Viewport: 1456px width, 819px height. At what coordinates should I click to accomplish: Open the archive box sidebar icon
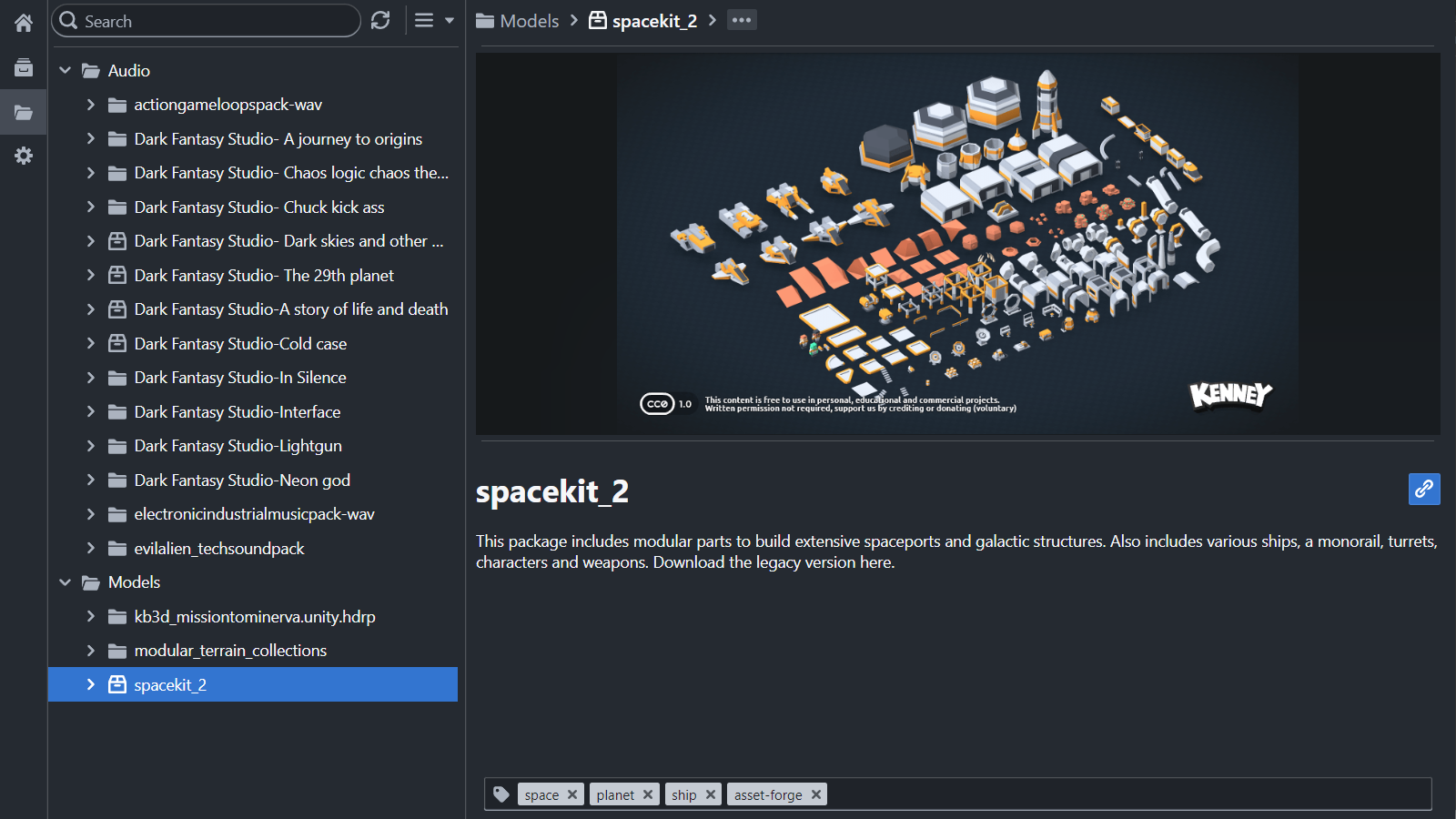(x=24, y=67)
